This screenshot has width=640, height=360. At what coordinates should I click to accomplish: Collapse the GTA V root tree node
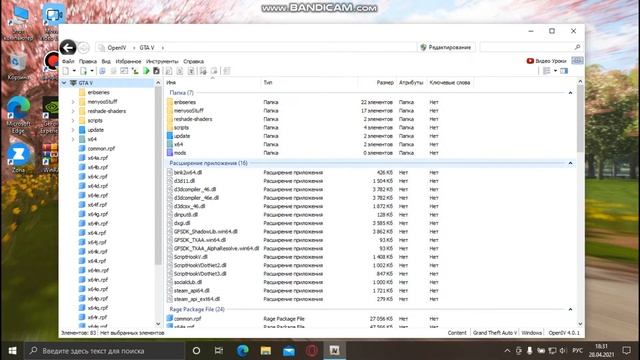(x=64, y=83)
